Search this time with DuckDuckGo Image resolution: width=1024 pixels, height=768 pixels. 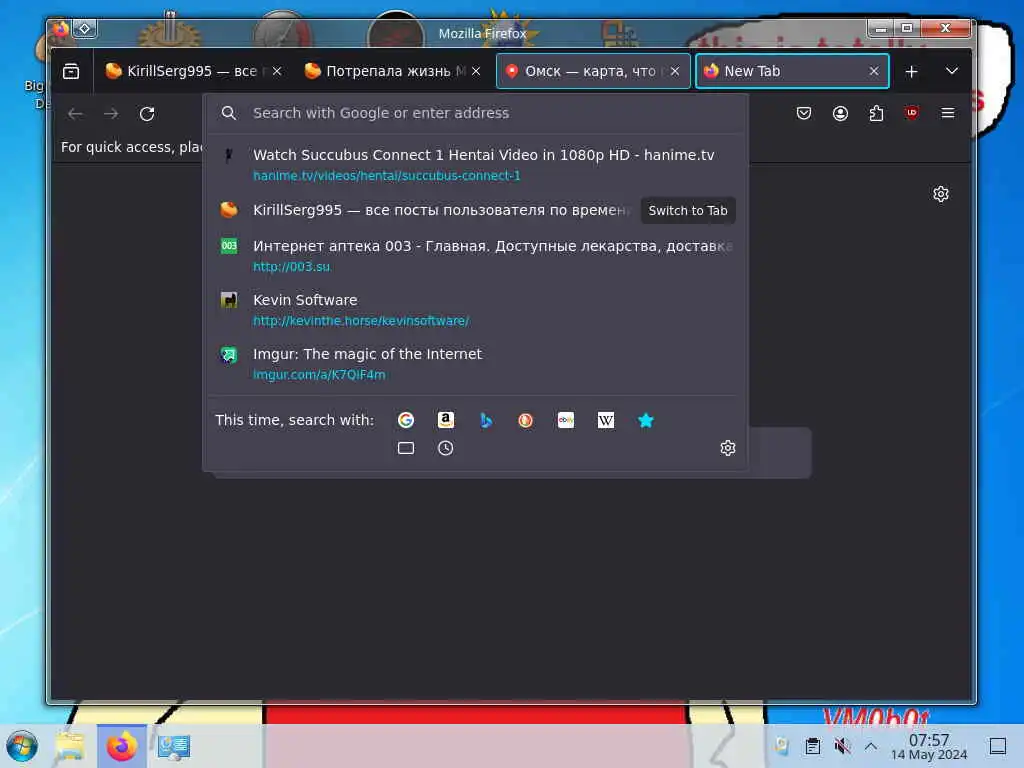526,420
